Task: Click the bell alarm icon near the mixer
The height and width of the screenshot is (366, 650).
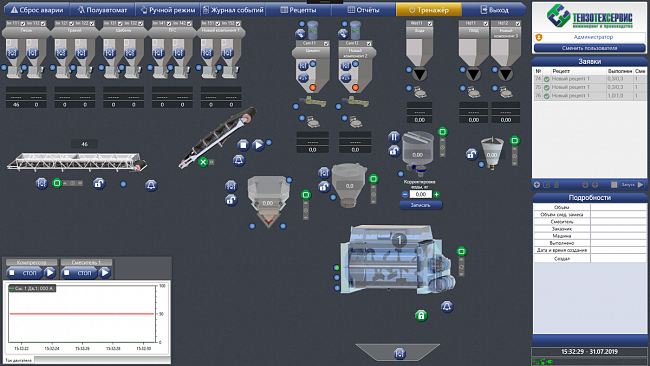Action: 446,306
